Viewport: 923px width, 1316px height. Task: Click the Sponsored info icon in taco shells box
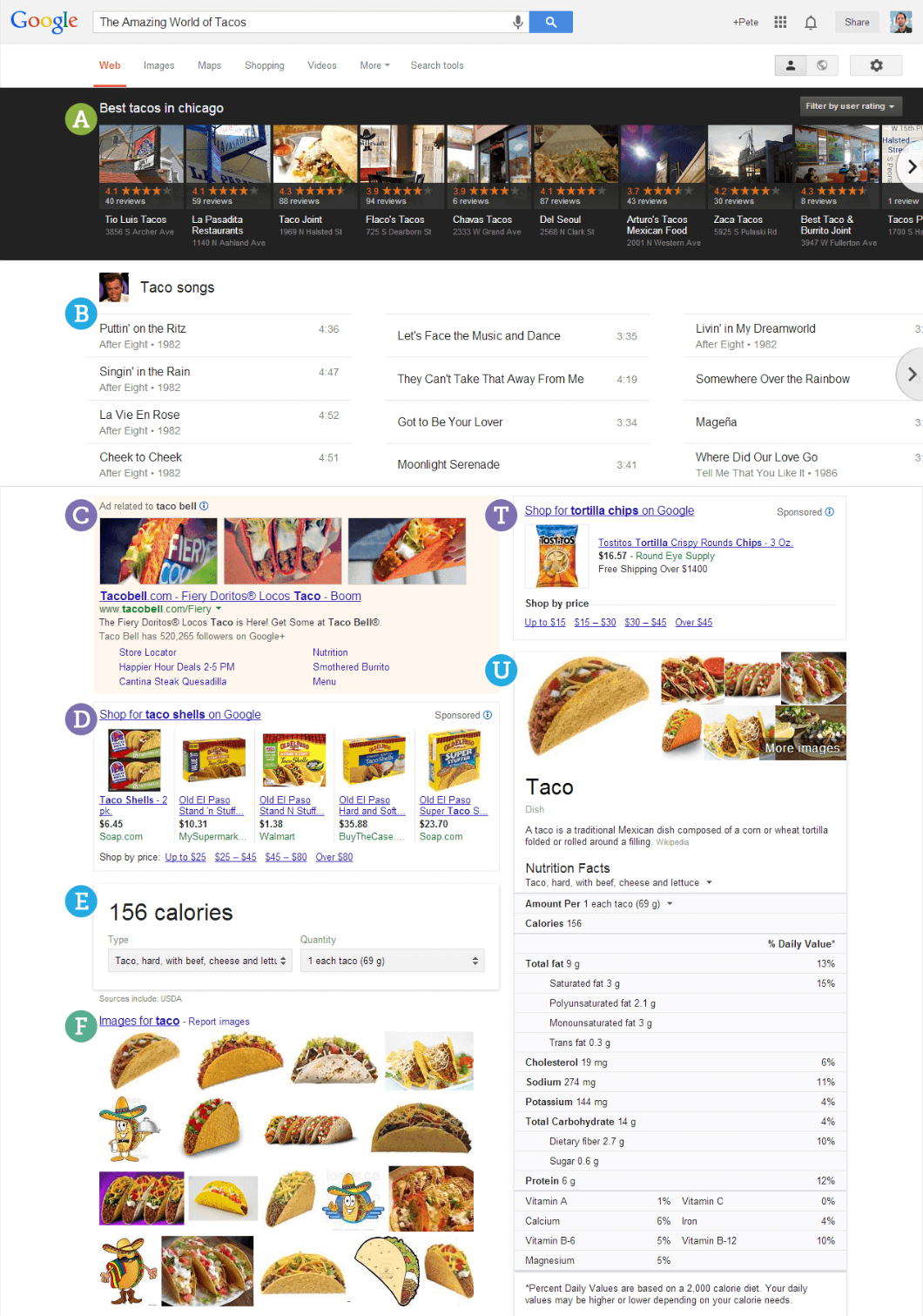[x=488, y=715]
